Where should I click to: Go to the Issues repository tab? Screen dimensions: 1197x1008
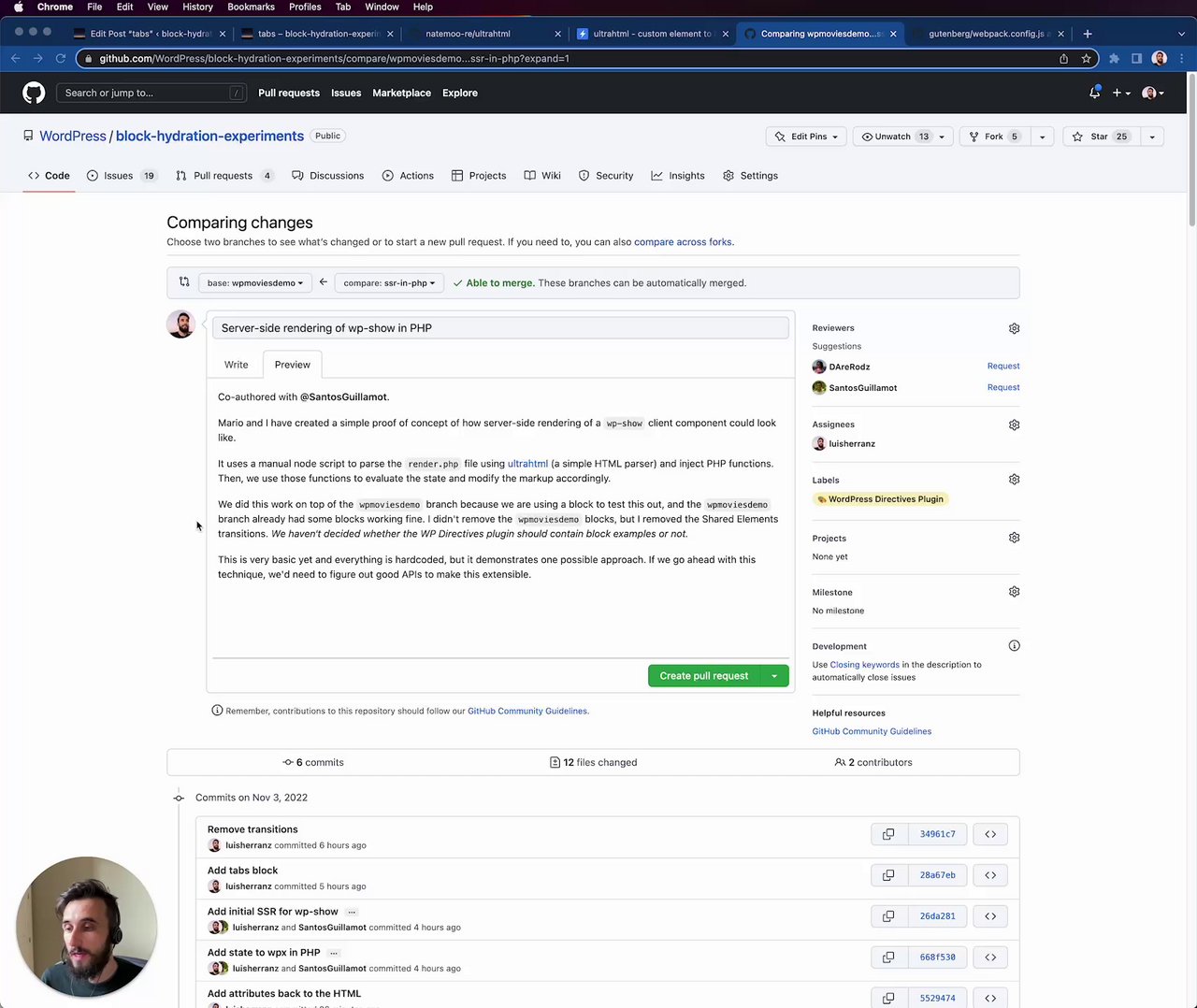click(x=122, y=176)
